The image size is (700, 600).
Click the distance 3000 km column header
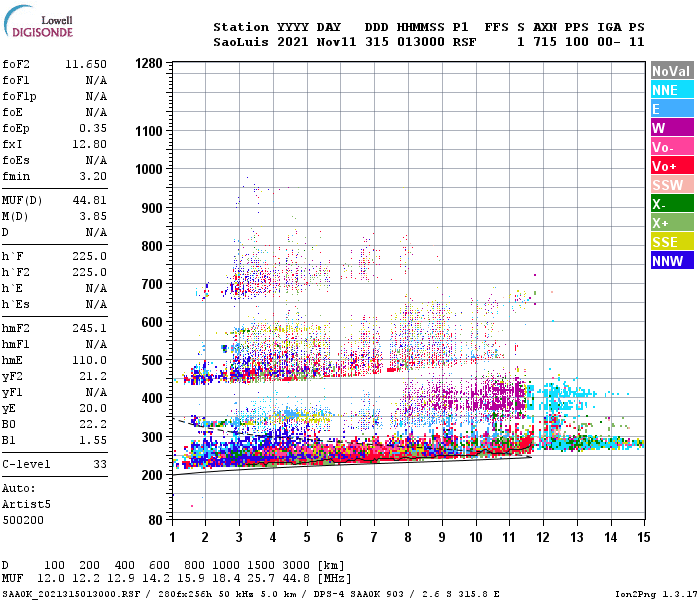point(296,565)
